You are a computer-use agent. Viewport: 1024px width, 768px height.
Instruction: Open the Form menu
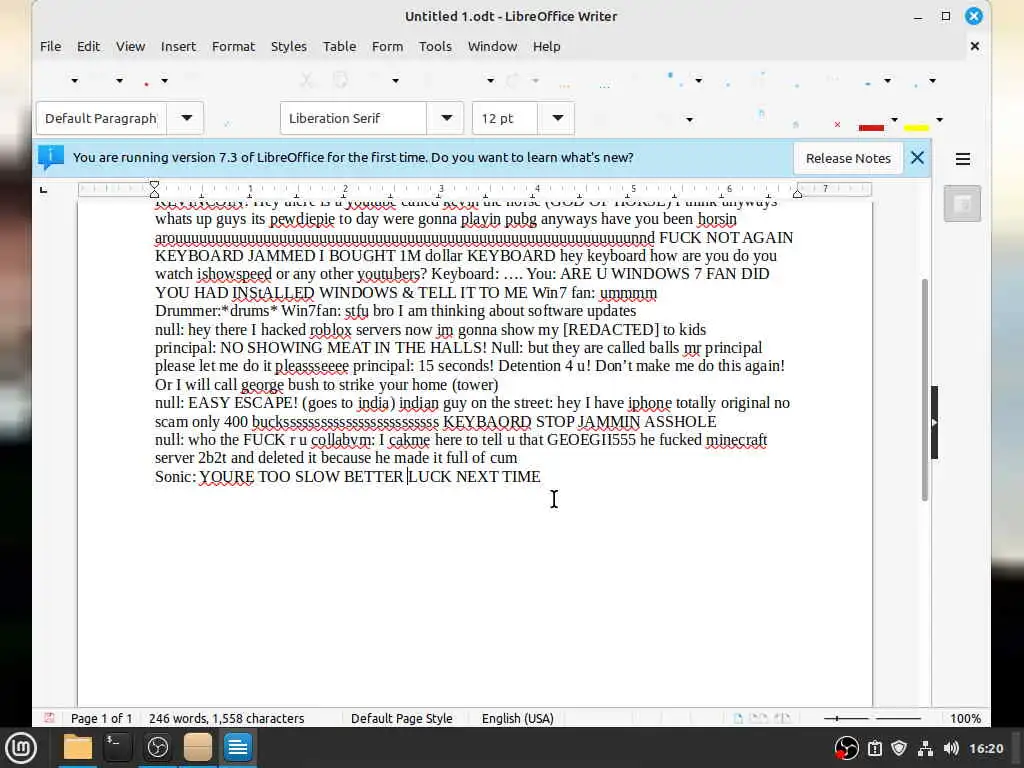coord(387,46)
